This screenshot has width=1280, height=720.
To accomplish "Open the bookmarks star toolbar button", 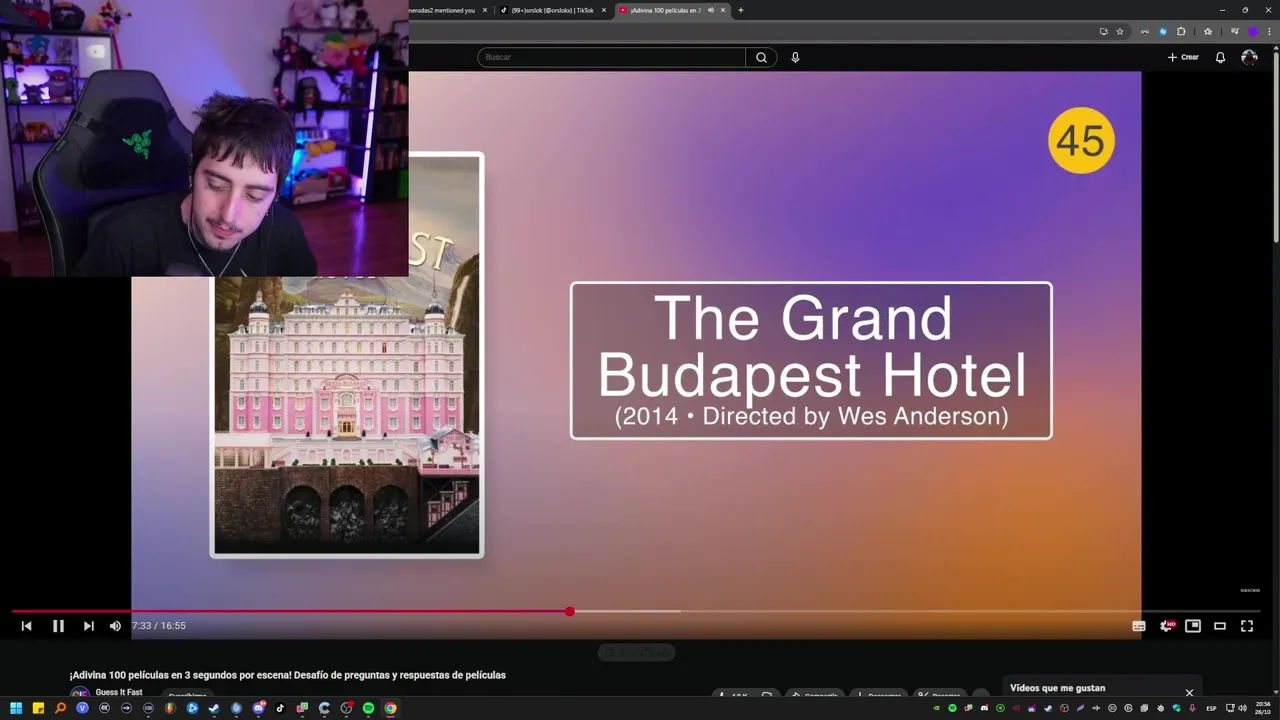I will (x=1208, y=32).
